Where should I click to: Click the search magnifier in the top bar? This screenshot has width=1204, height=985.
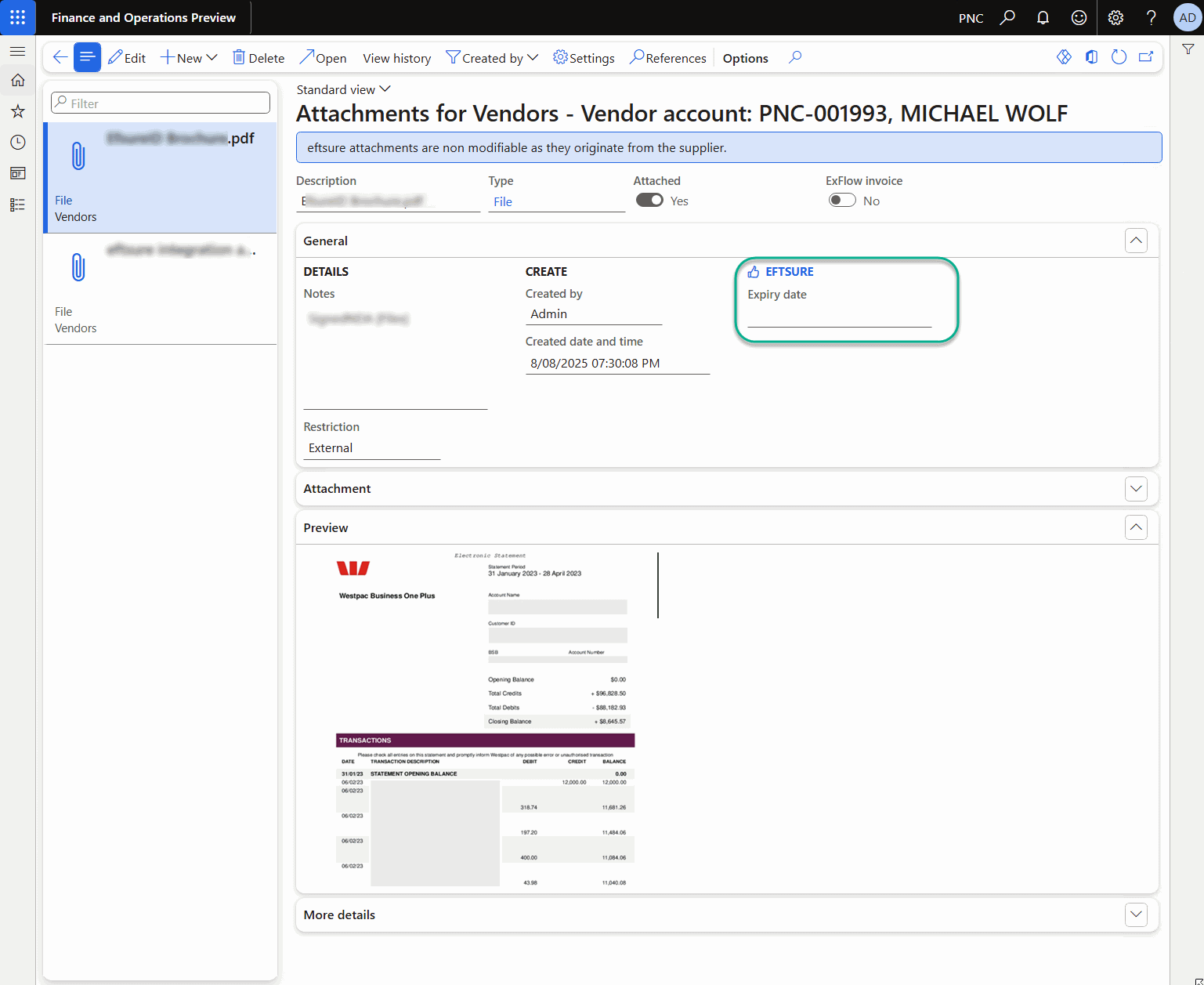pyautogui.click(x=1007, y=17)
